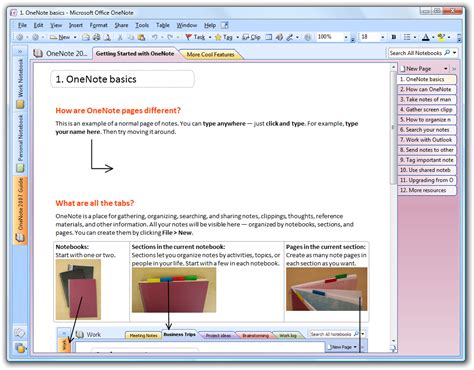Open the Share menu
Image resolution: width=474 pixels, height=370 pixels.
pos(121,25)
